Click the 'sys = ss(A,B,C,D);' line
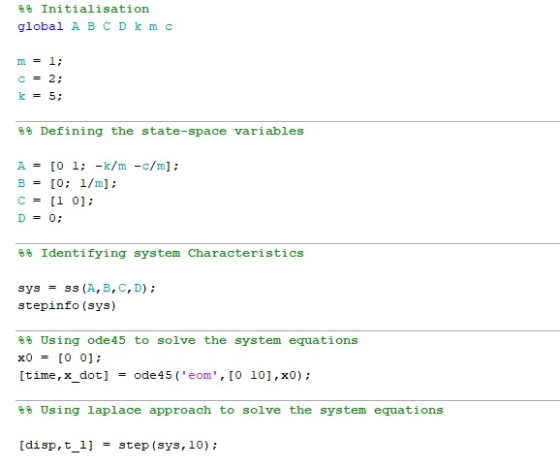Image resolution: width=560 pixels, height=467 pixels. coord(87,288)
